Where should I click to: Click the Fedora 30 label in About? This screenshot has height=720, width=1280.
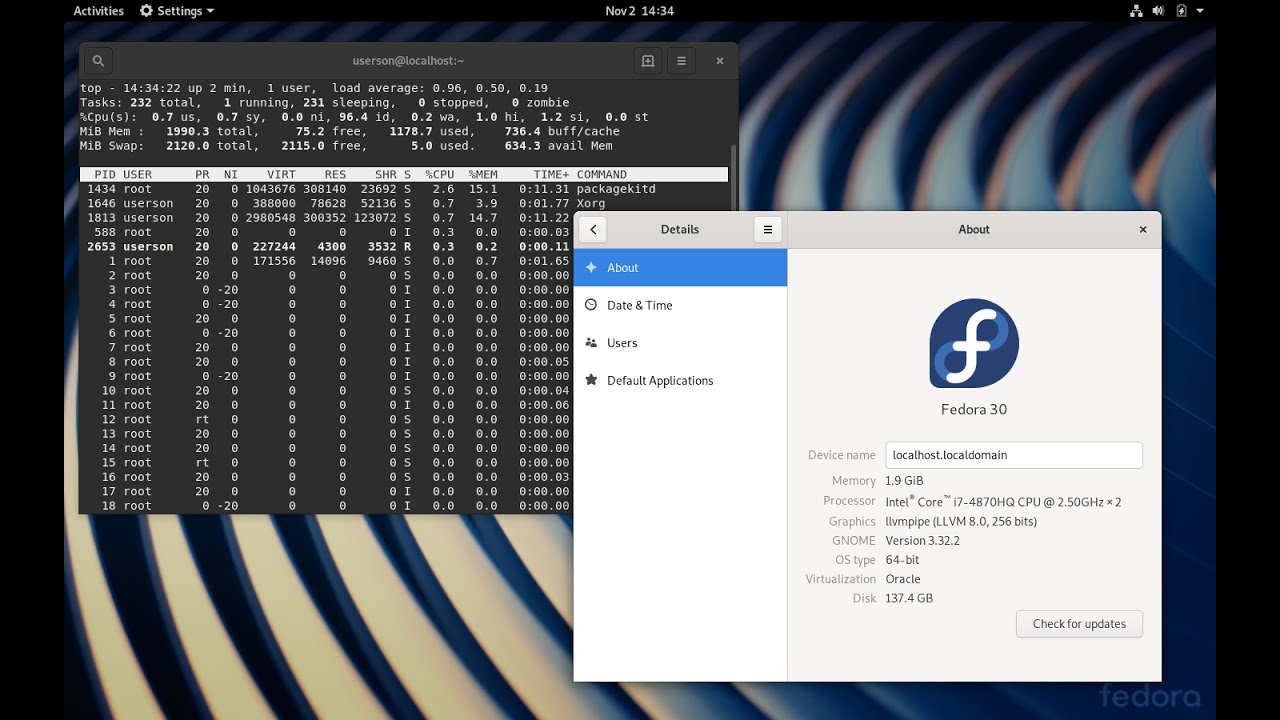(974, 409)
